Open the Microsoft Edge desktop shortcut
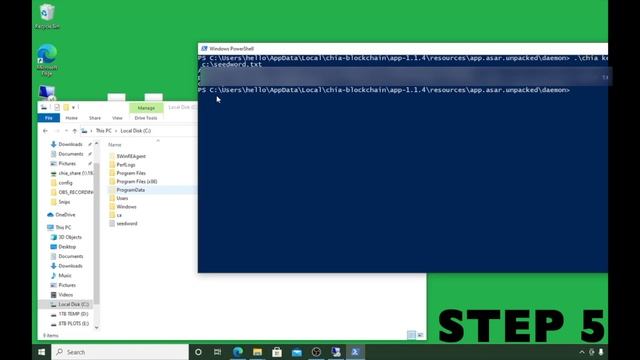 47,60
